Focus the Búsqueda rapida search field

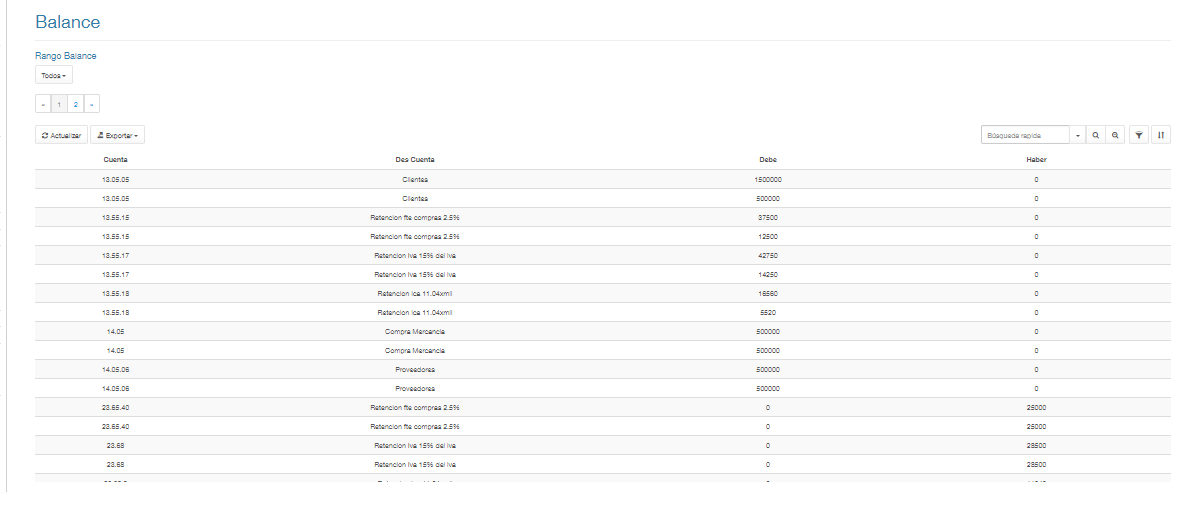1025,135
